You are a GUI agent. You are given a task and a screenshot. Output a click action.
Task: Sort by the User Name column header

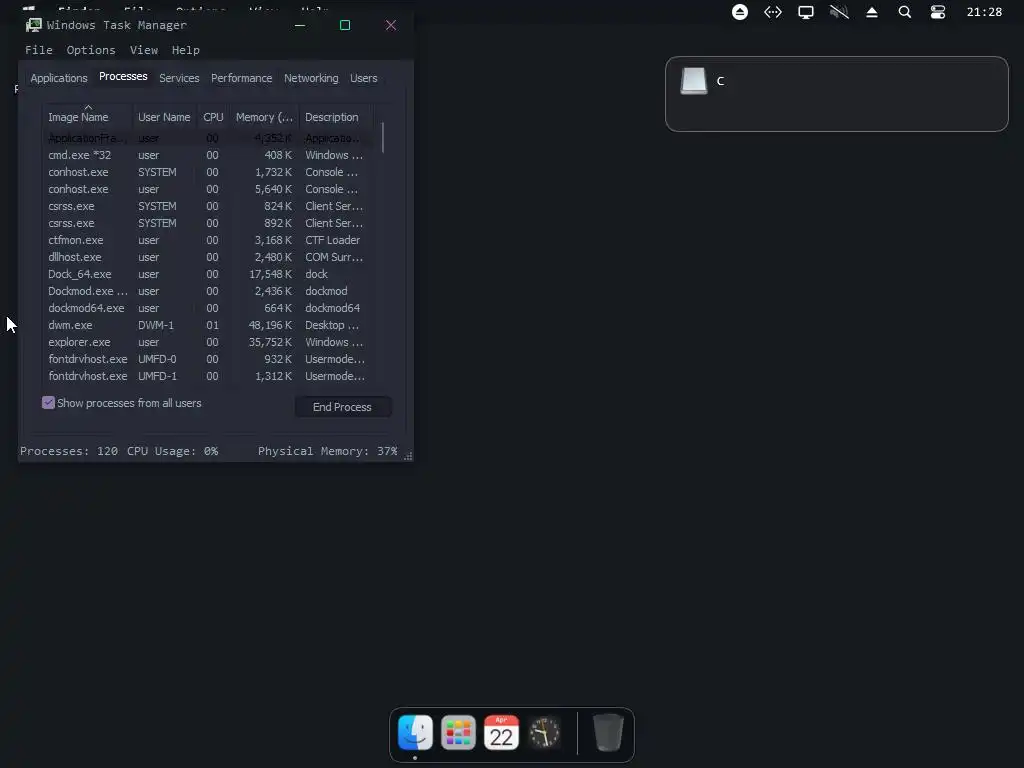point(164,117)
